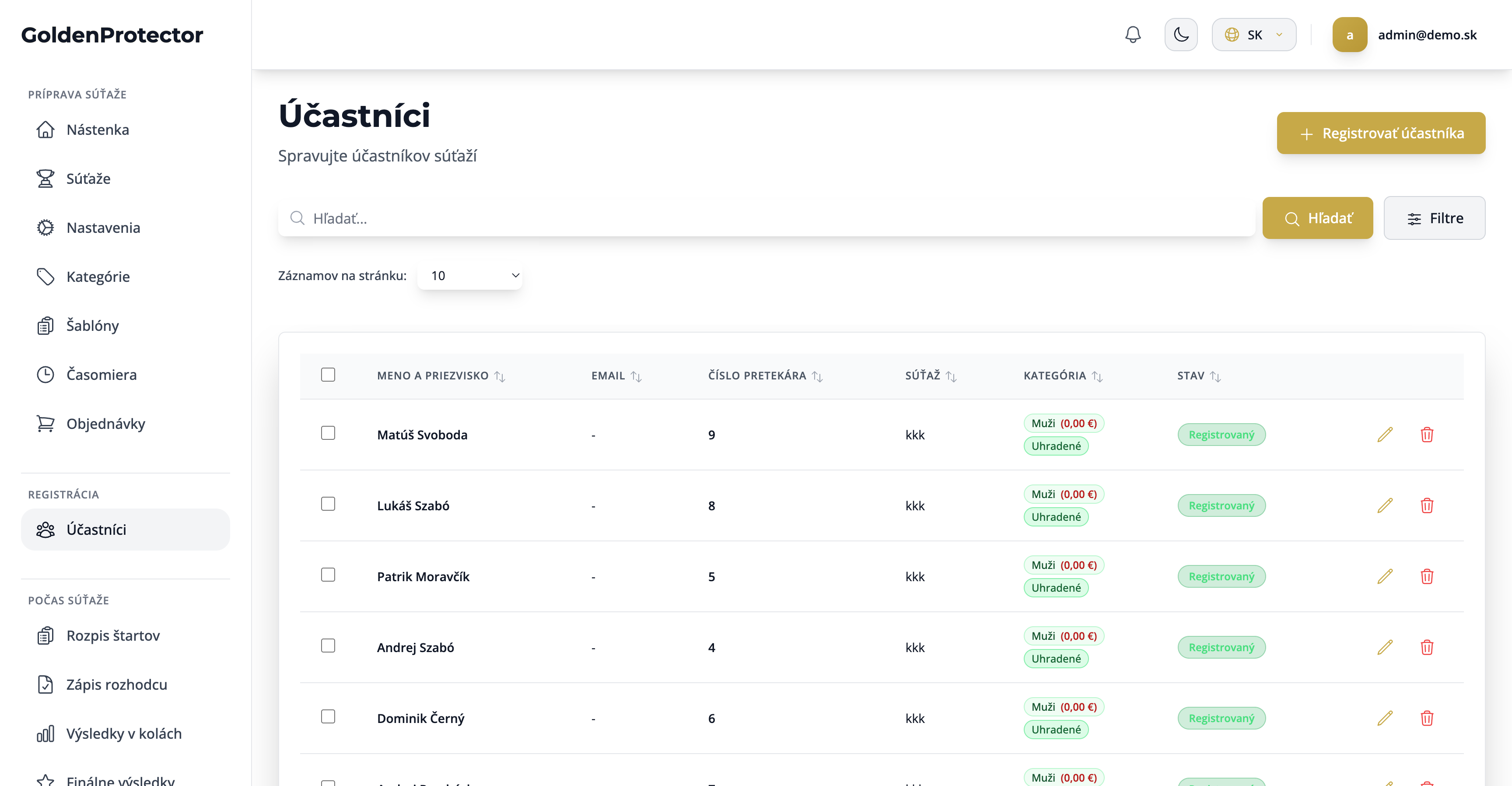This screenshot has height=786, width=1512.
Task: Sort by Číslo pretekára column arrows
Action: 817,376
